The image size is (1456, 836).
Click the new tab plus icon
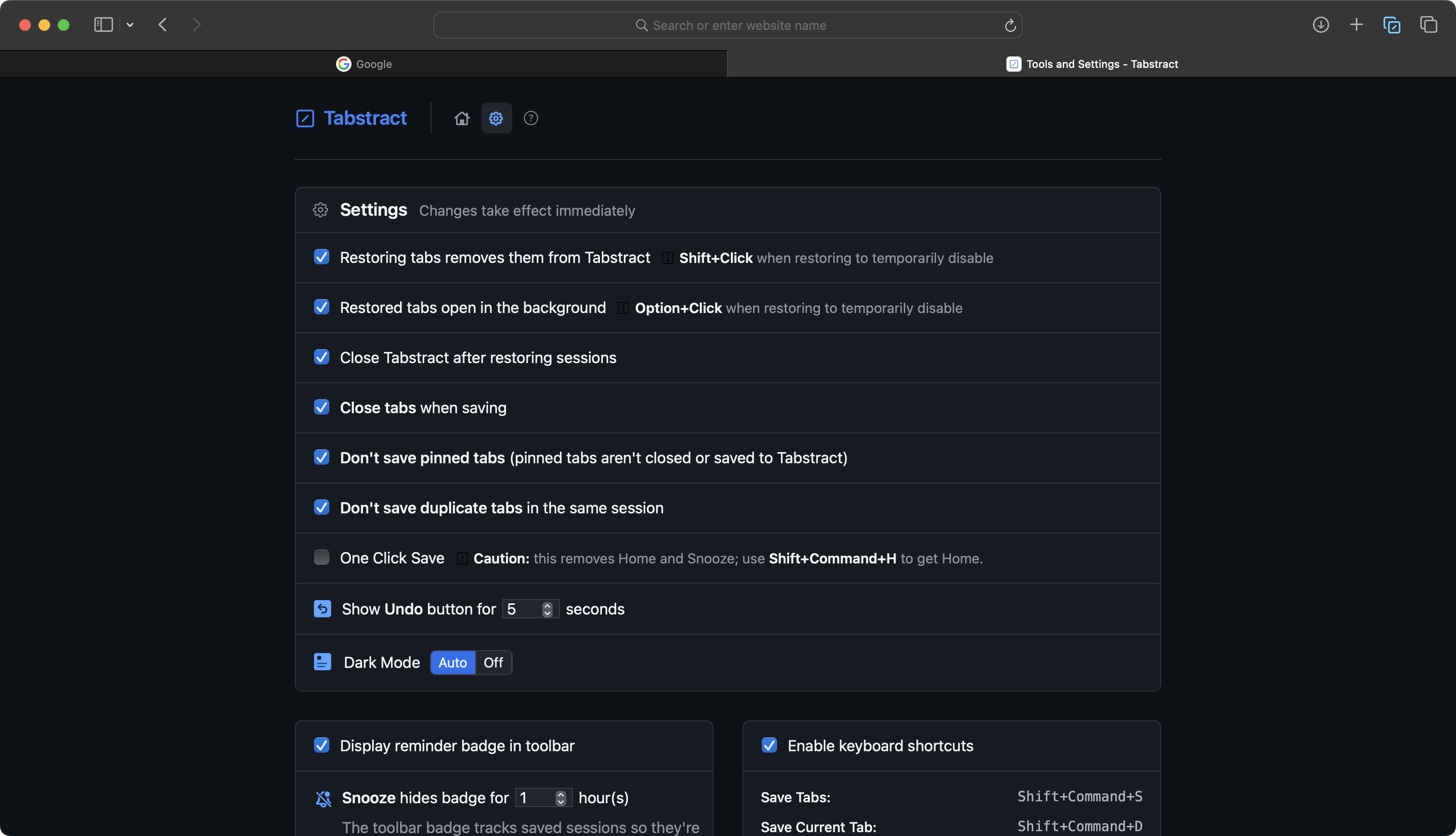tap(1356, 25)
